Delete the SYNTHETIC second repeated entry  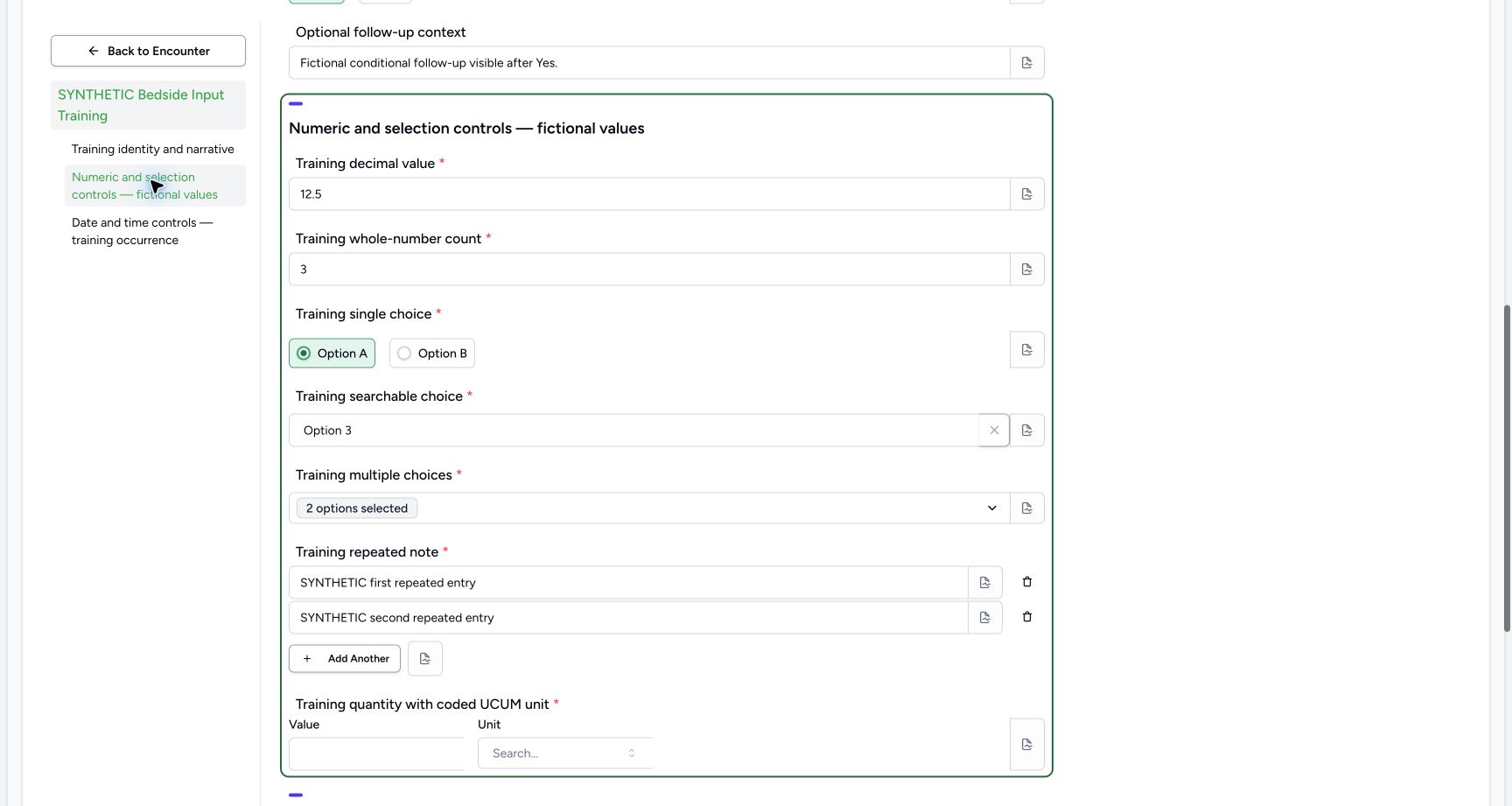tap(1027, 617)
